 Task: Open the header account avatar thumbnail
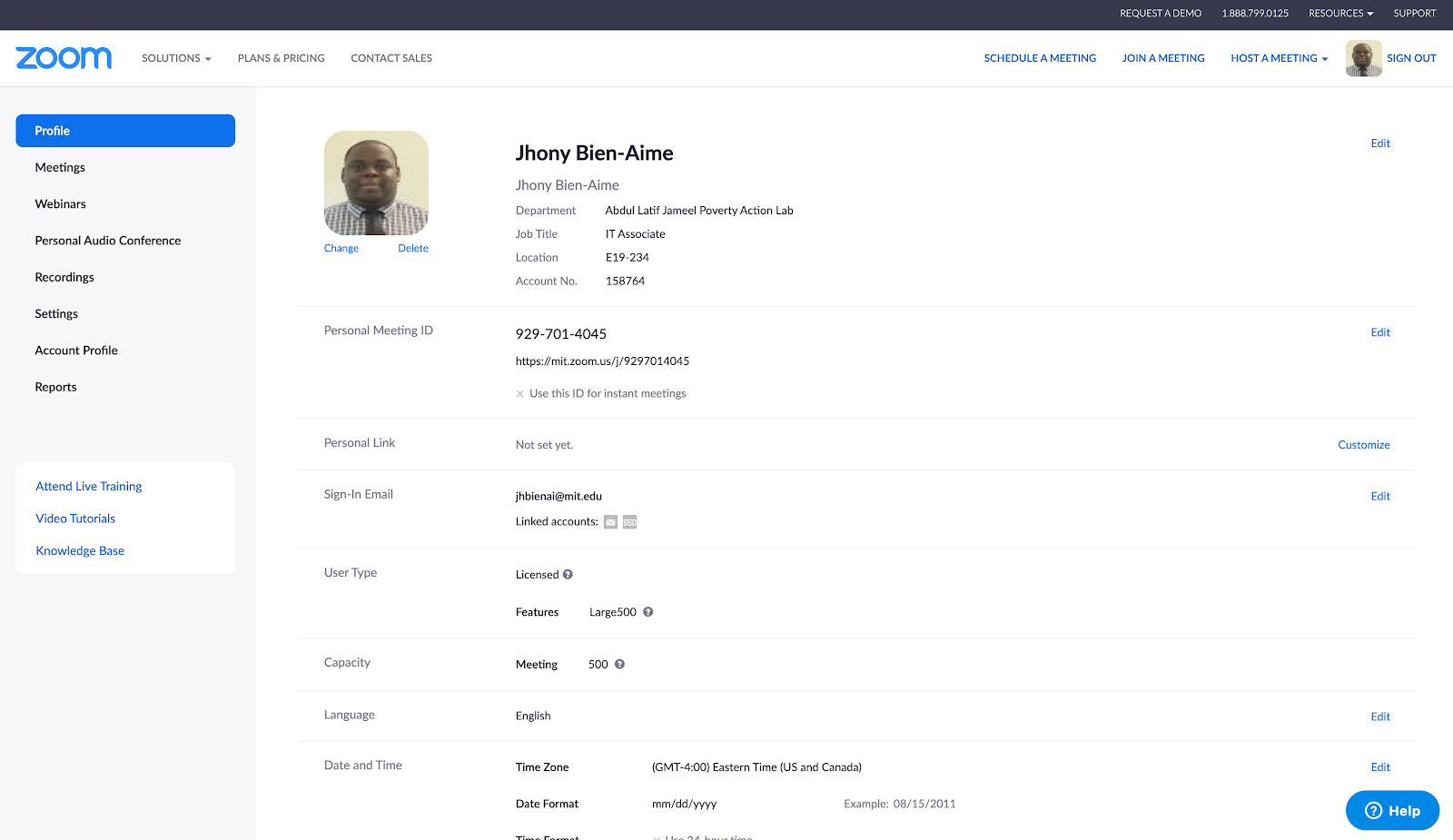tap(1363, 58)
